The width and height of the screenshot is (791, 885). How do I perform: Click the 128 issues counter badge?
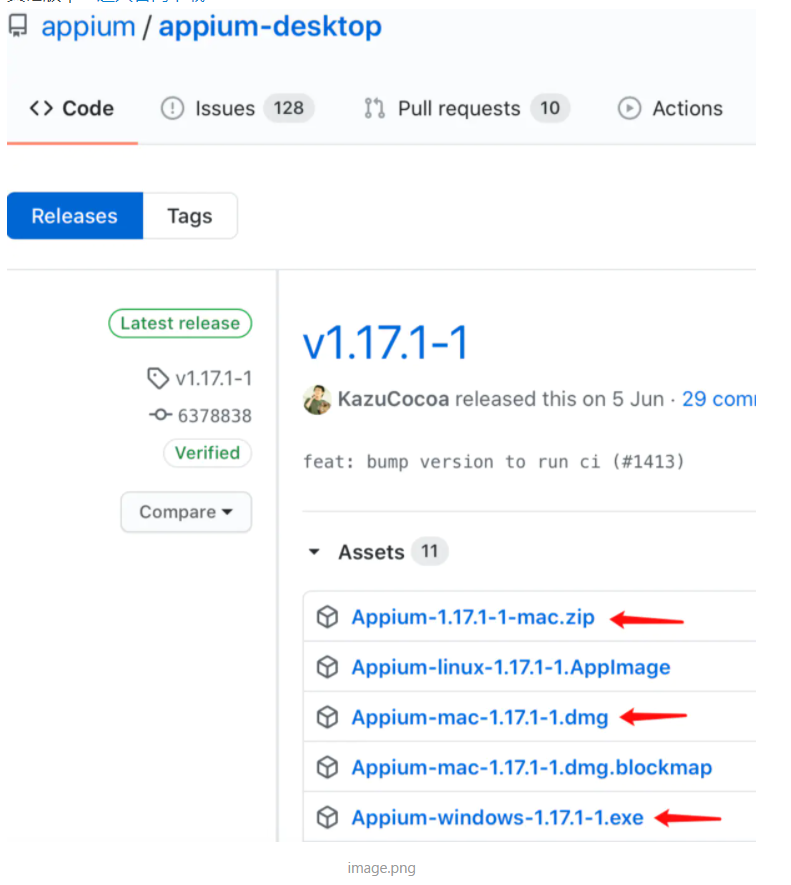(x=289, y=108)
